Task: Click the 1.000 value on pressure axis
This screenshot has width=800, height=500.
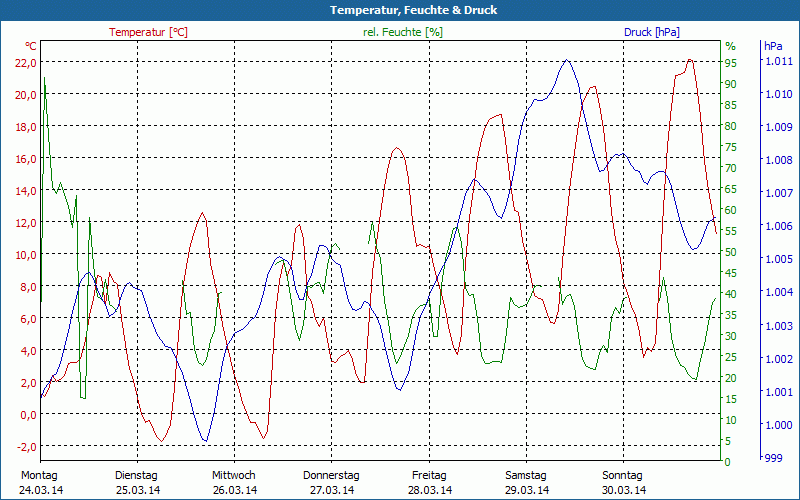Action: [x=778, y=424]
